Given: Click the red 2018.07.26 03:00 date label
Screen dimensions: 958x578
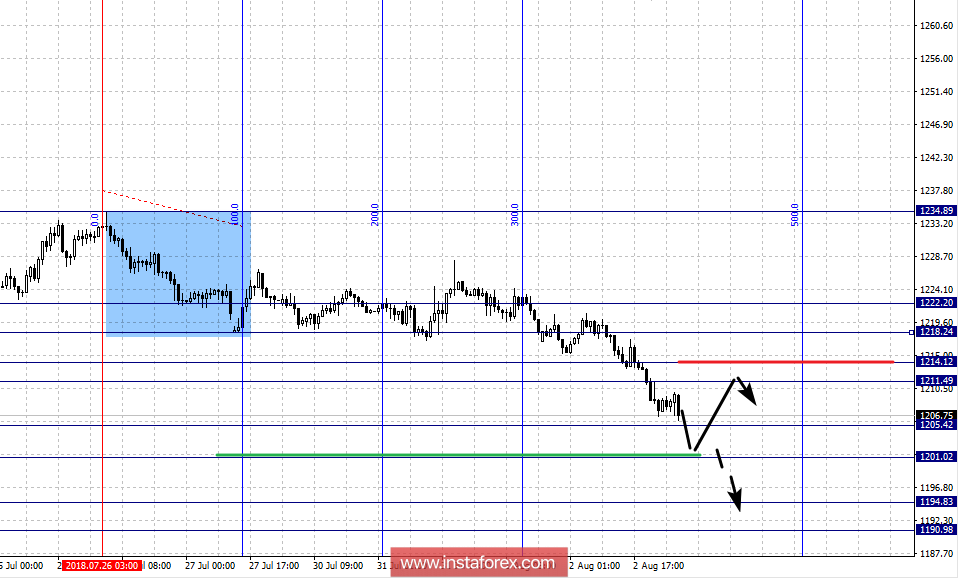Looking at the screenshot, I should (x=102, y=566).
